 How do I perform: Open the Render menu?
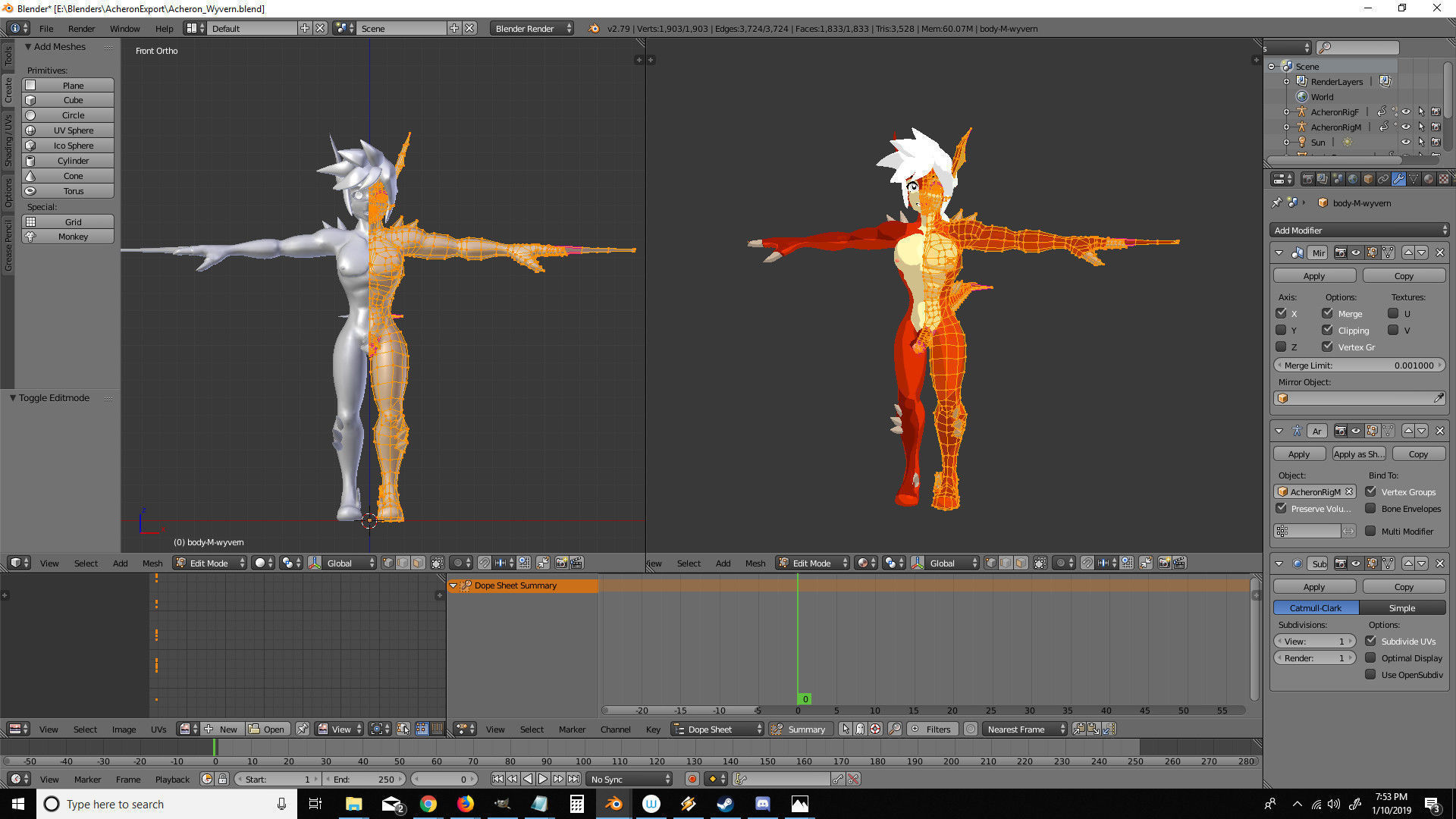tap(81, 28)
